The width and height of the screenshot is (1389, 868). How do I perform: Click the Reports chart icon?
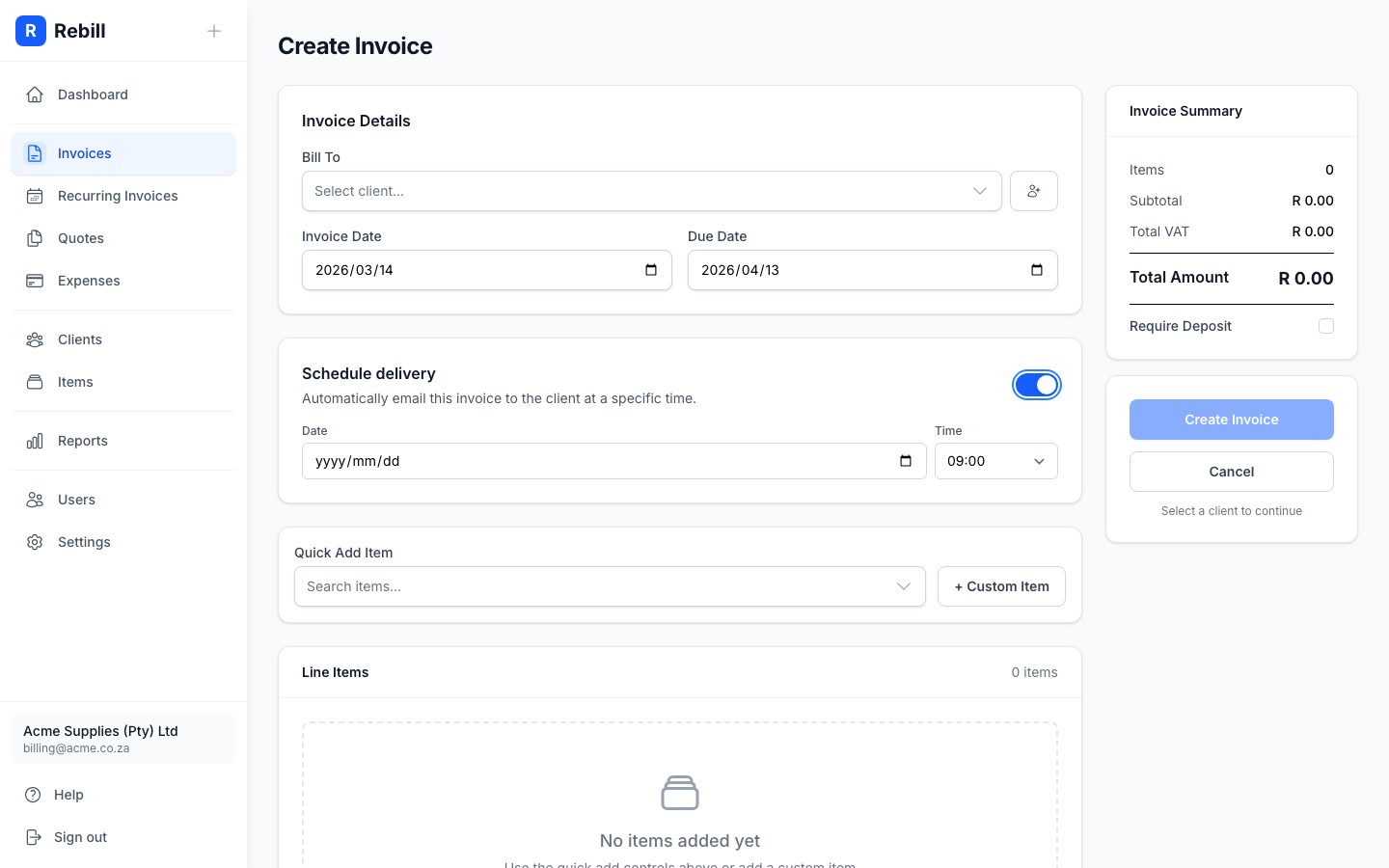[x=35, y=441]
